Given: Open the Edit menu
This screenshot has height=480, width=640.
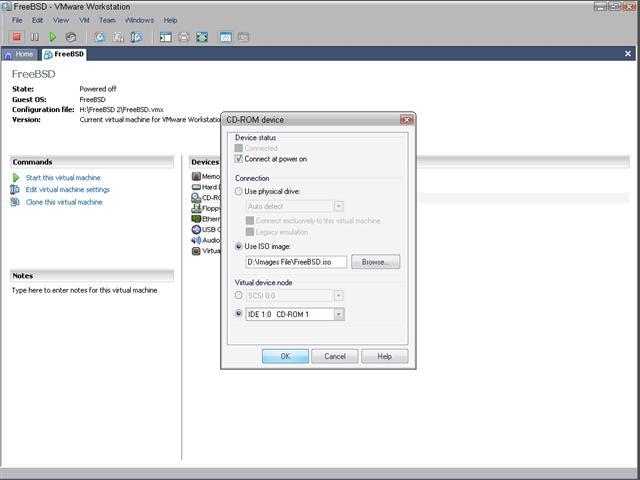Looking at the screenshot, I should (x=38, y=20).
